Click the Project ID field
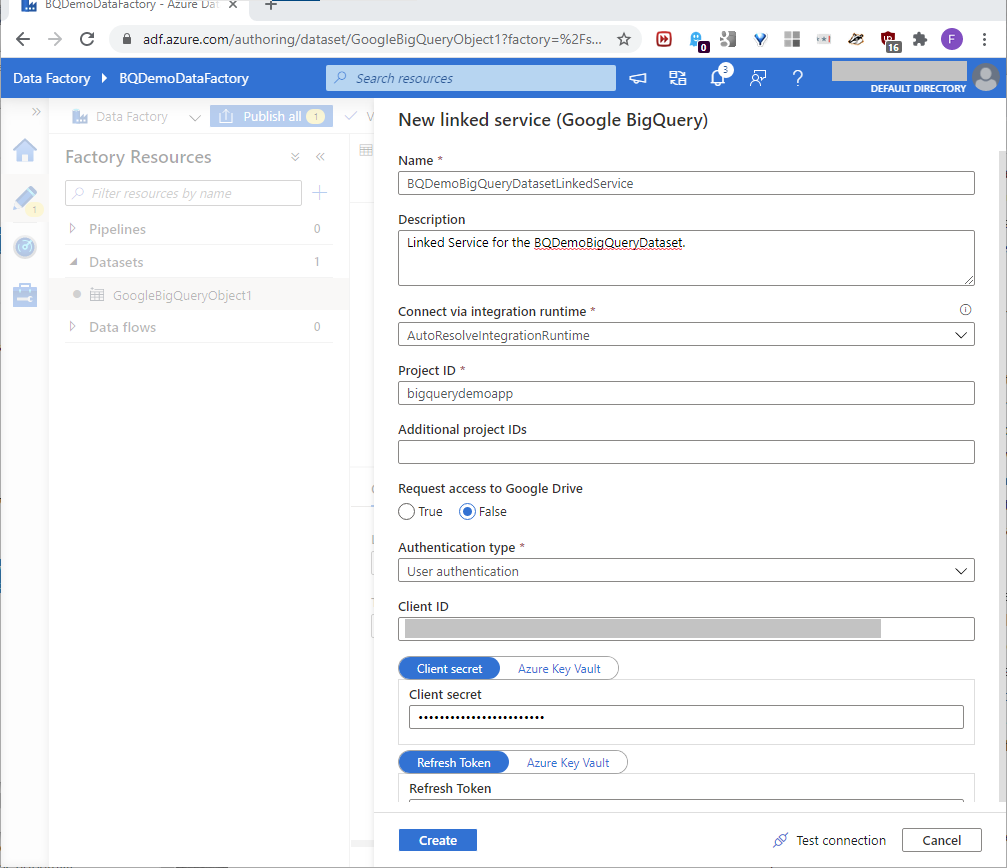The width and height of the screenshot is (1007, 868). tap(686, 393)
